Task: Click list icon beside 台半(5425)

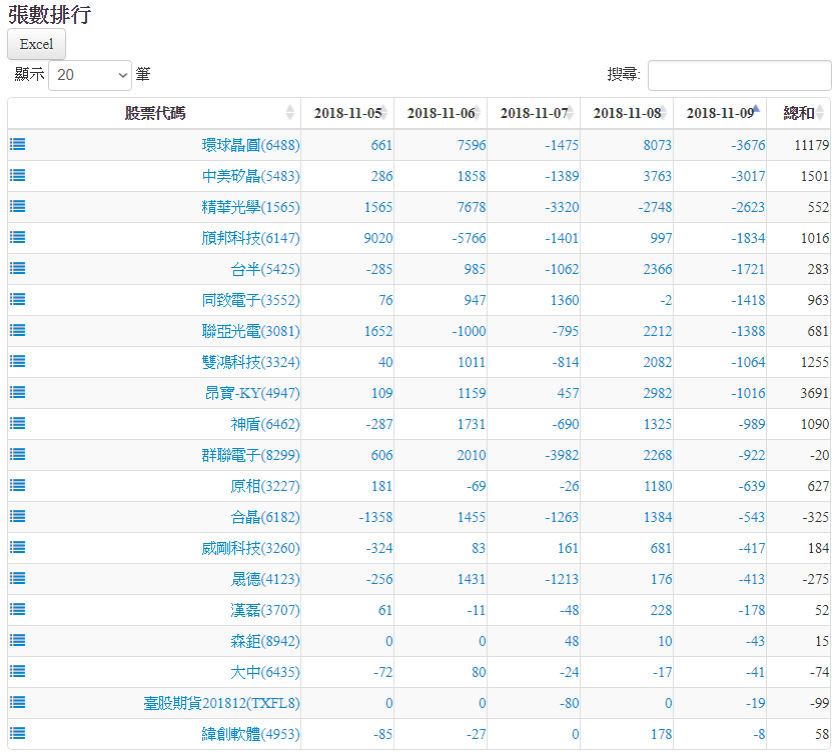Action: 18,268
